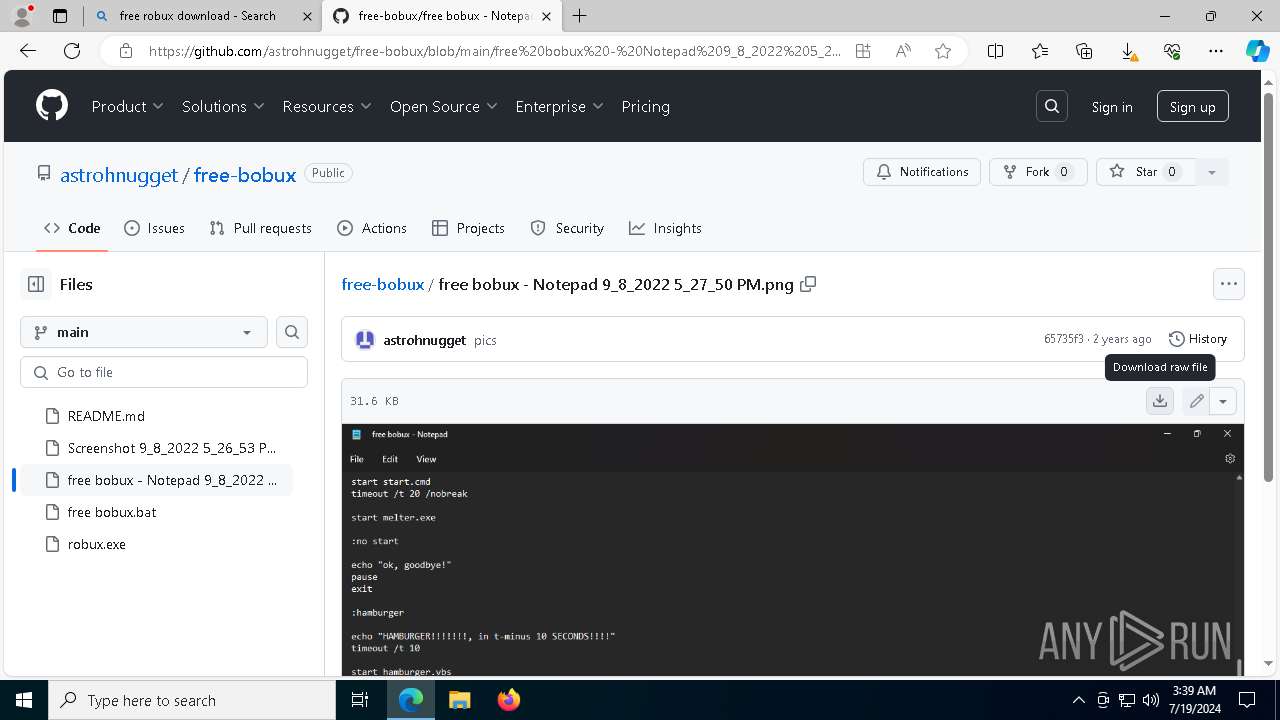Open Windows Start menu
Image resolution: width=1280 pixels, height=720 pixels.
point(24,700)
